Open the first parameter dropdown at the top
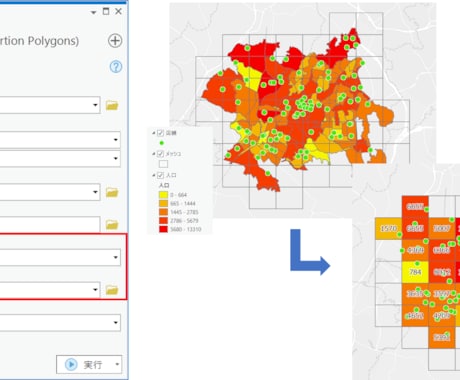This screenshot has height=380, width=460. [x=95, y=105]
